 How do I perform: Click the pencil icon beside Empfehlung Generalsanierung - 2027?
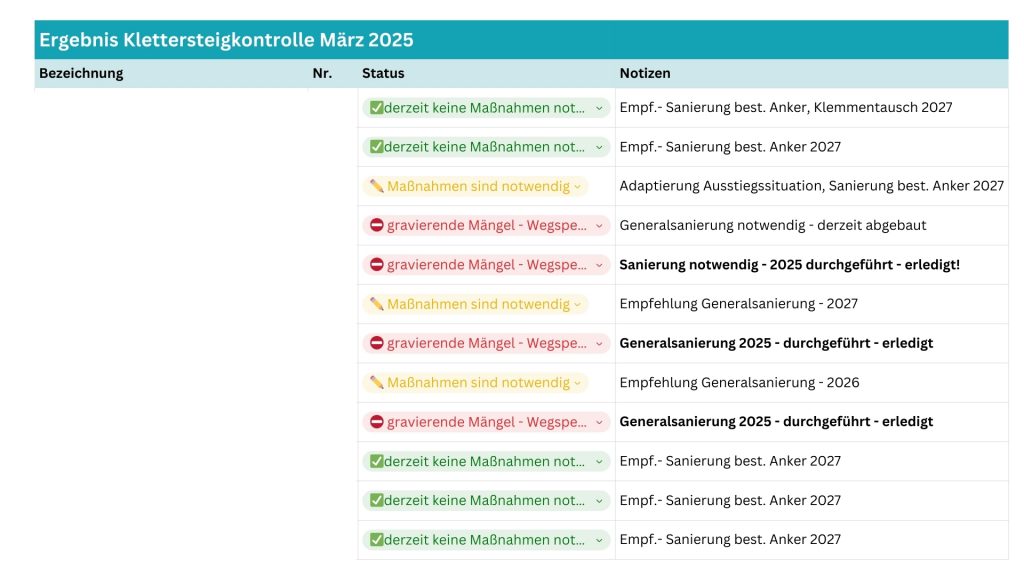click(x=376, y=304)
